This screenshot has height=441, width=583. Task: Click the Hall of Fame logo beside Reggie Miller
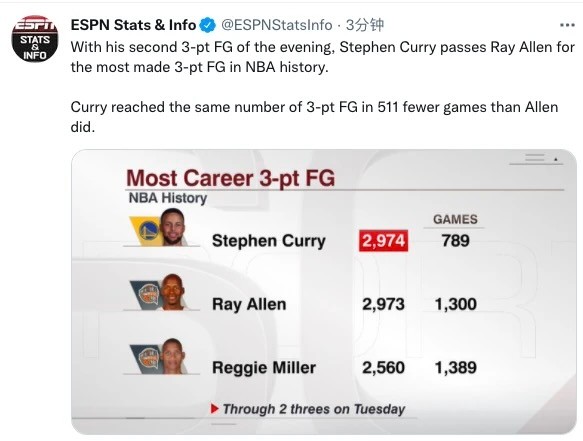tap(147, 359)
